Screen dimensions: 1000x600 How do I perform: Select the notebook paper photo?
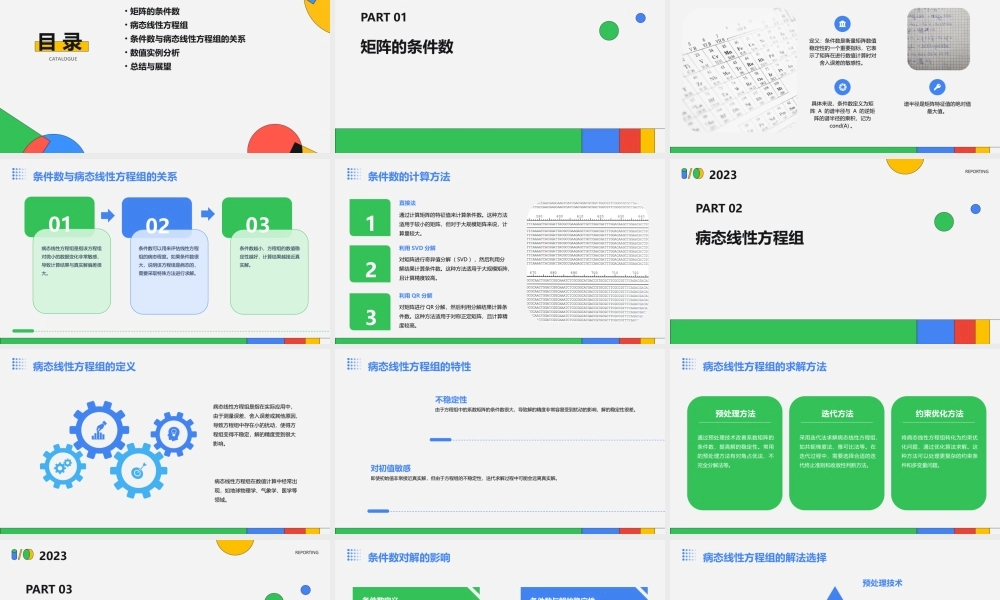pyautogui.click(x=938, y=39)
